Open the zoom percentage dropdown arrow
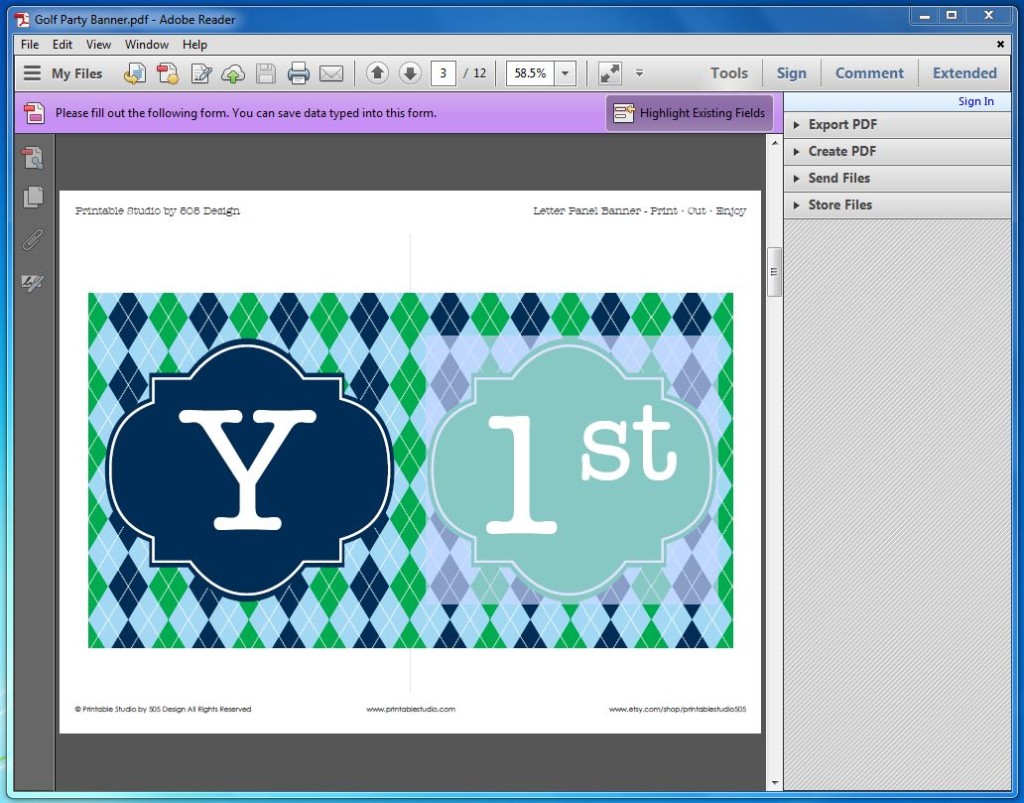The width and height of the screenshot is (1024, 803). pos(566,73)
